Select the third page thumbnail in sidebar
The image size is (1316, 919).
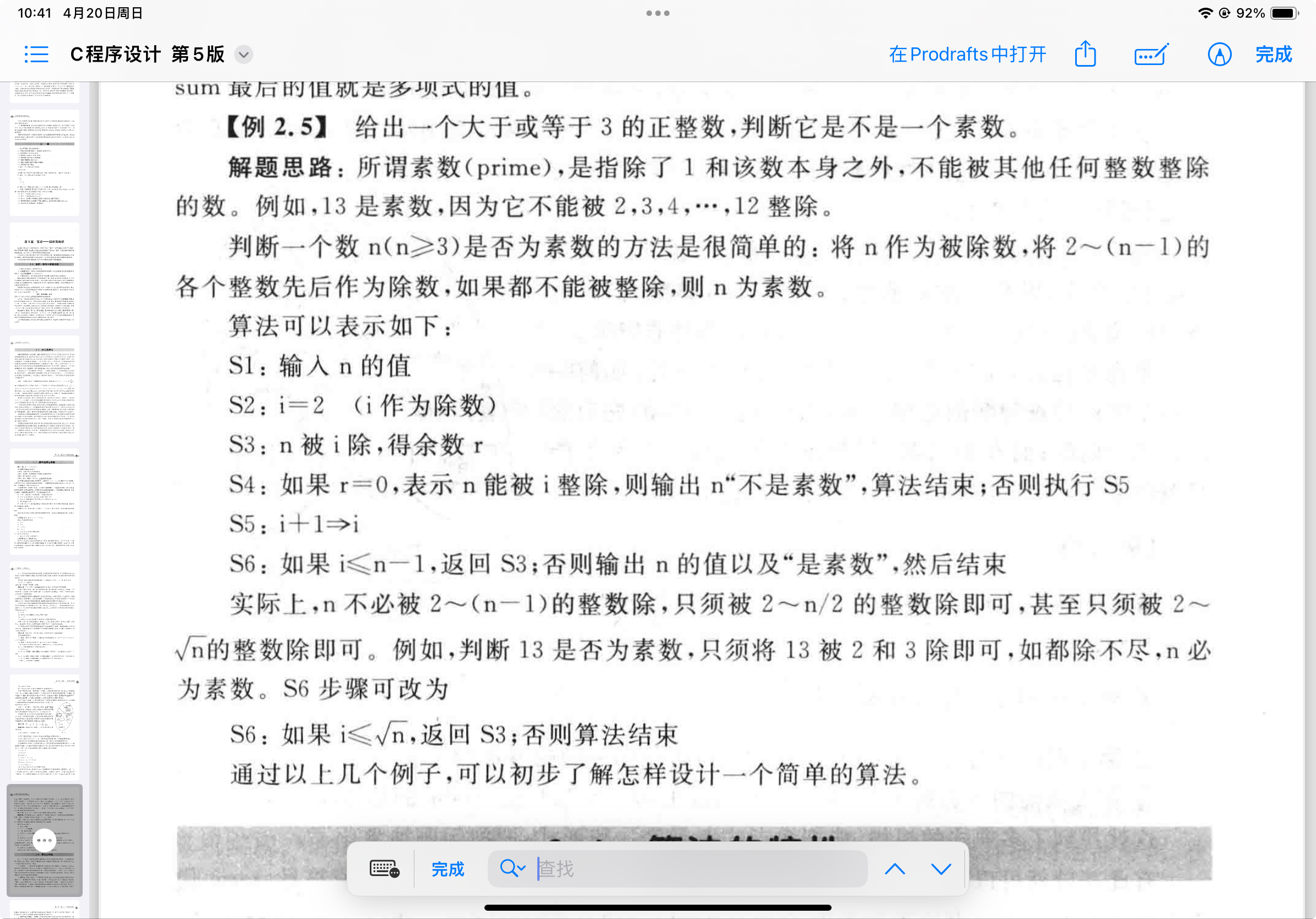click(x=44, y=275)
